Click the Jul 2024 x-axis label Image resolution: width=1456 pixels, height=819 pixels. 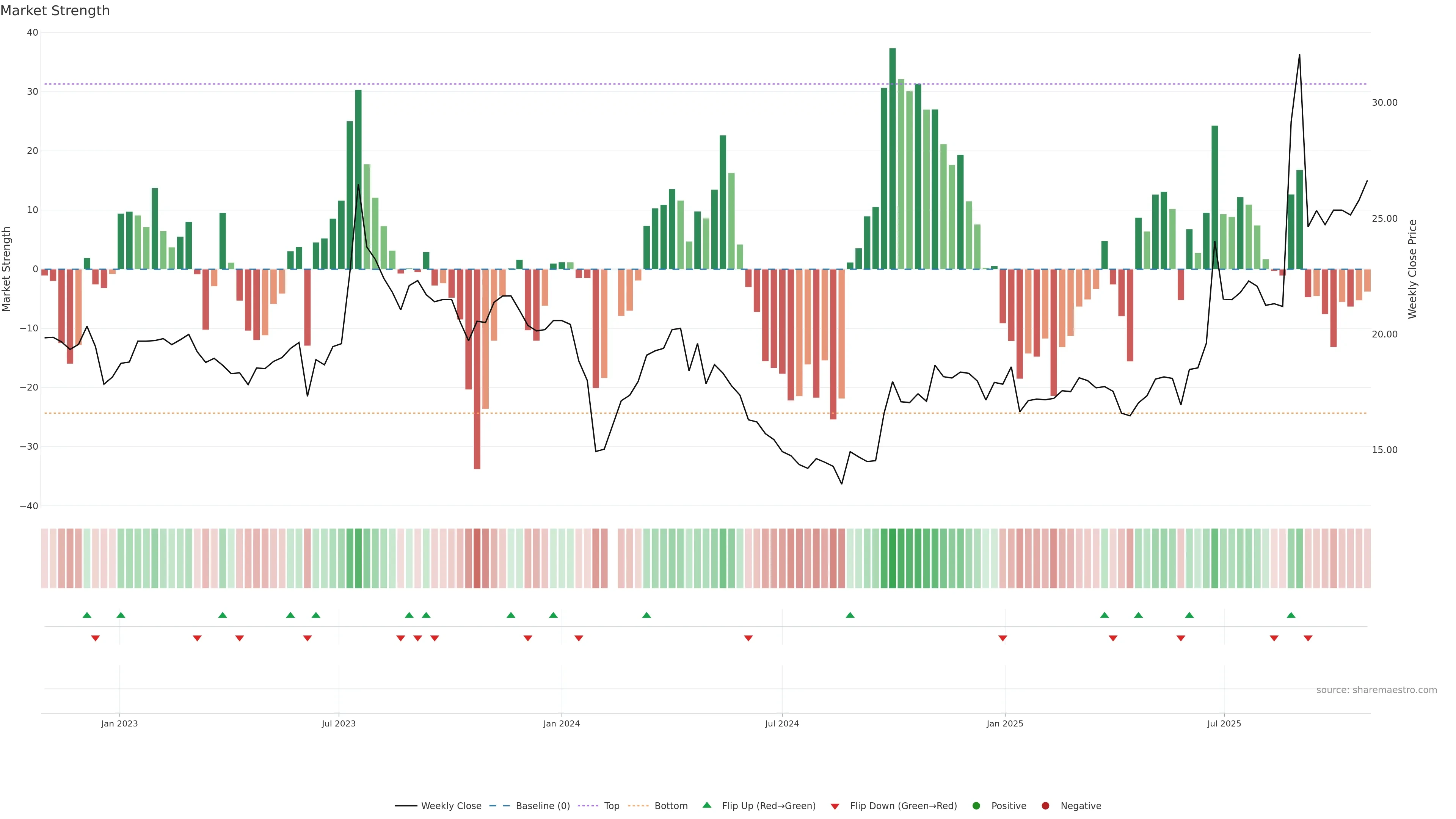(x=782, y=723)
